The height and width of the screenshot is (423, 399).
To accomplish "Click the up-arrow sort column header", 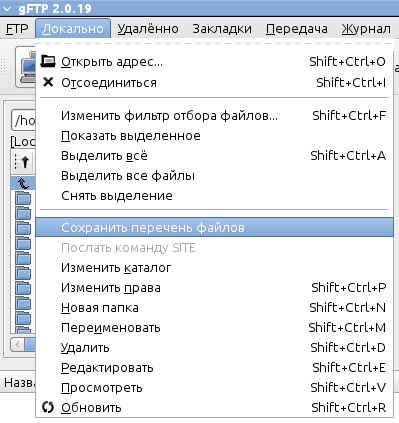I will pos(23,162).
